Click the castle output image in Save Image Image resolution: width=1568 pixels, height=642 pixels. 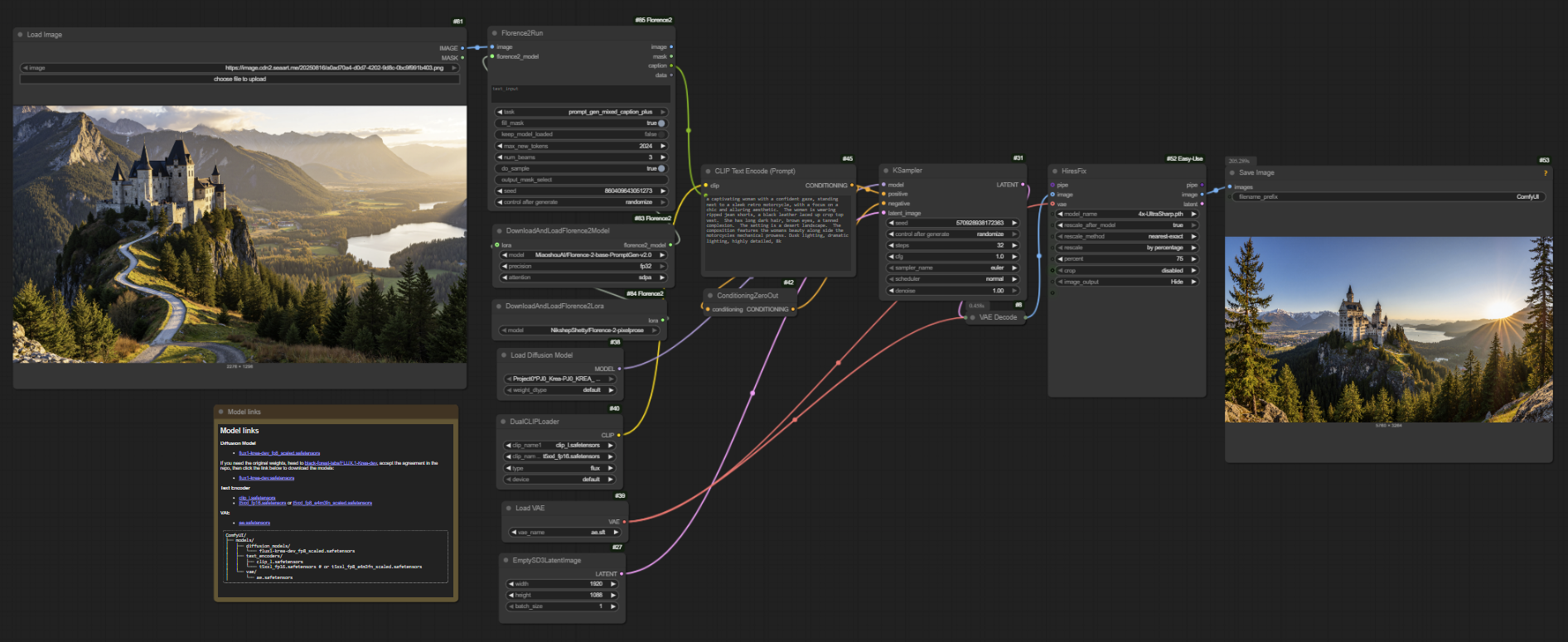1388,330
